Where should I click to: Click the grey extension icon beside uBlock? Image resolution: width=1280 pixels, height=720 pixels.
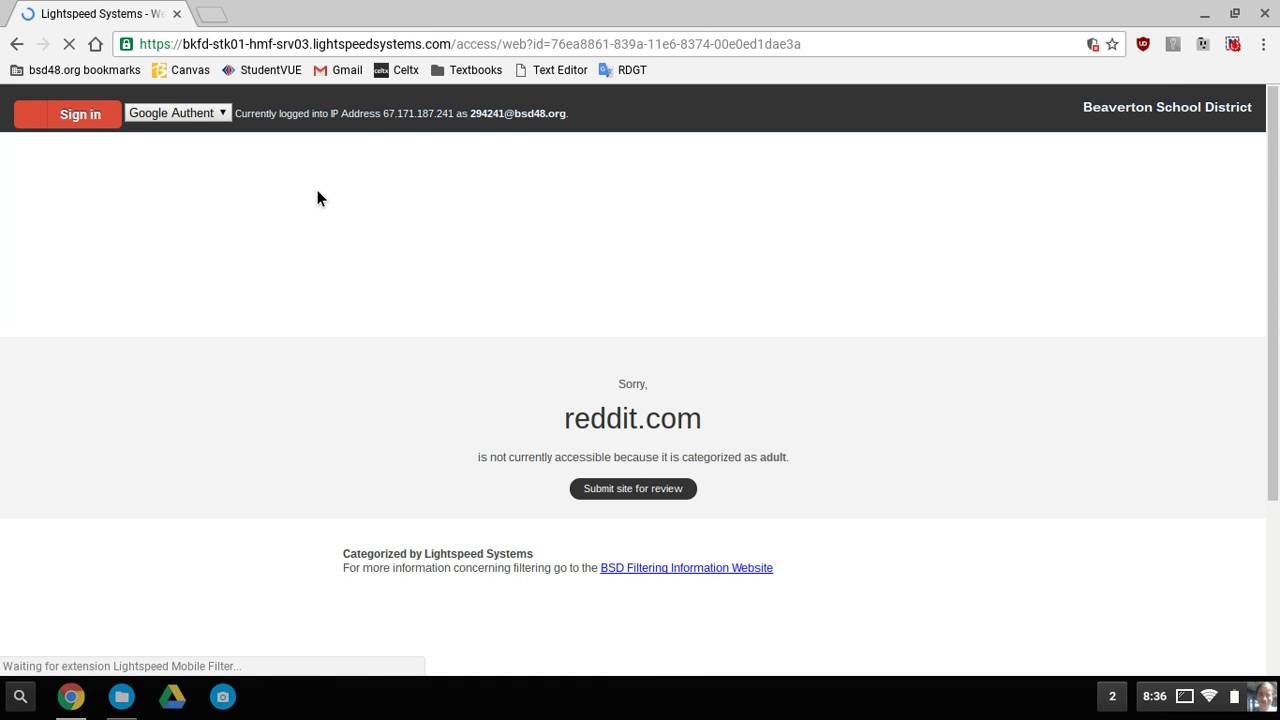pos(1173,44)
